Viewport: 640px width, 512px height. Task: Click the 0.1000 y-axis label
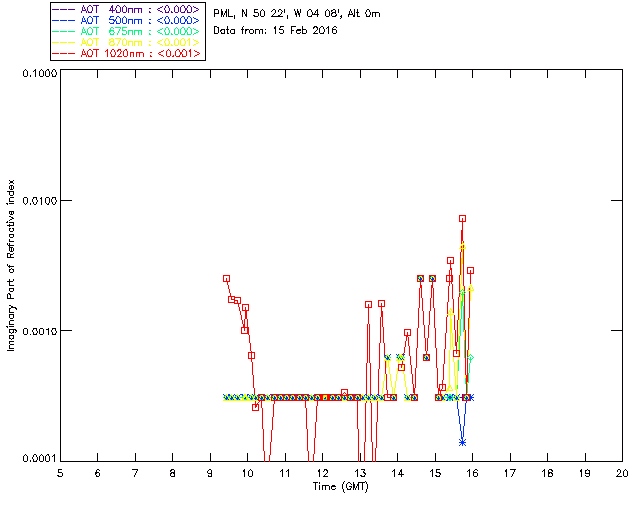[40, 73]
